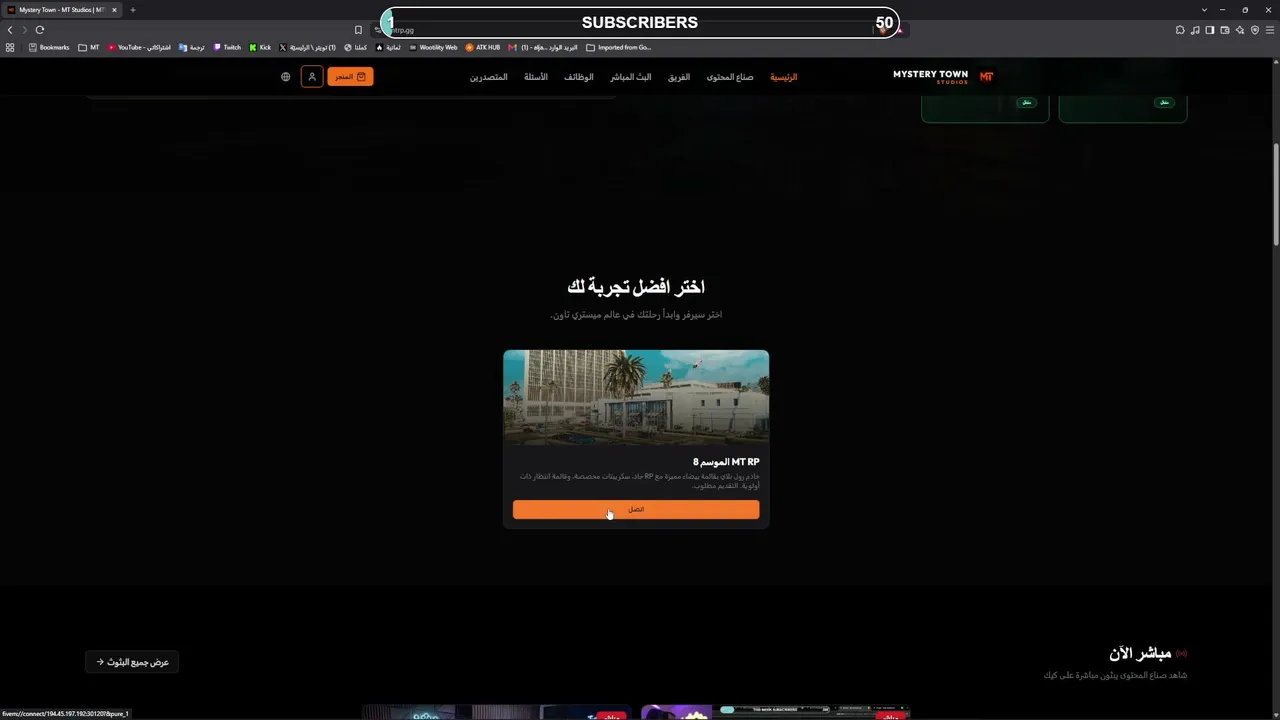Open the VPN shield icon in toolbar
The width and height of the screenshot is (1280, 720).
click(x=1255, y=30)
